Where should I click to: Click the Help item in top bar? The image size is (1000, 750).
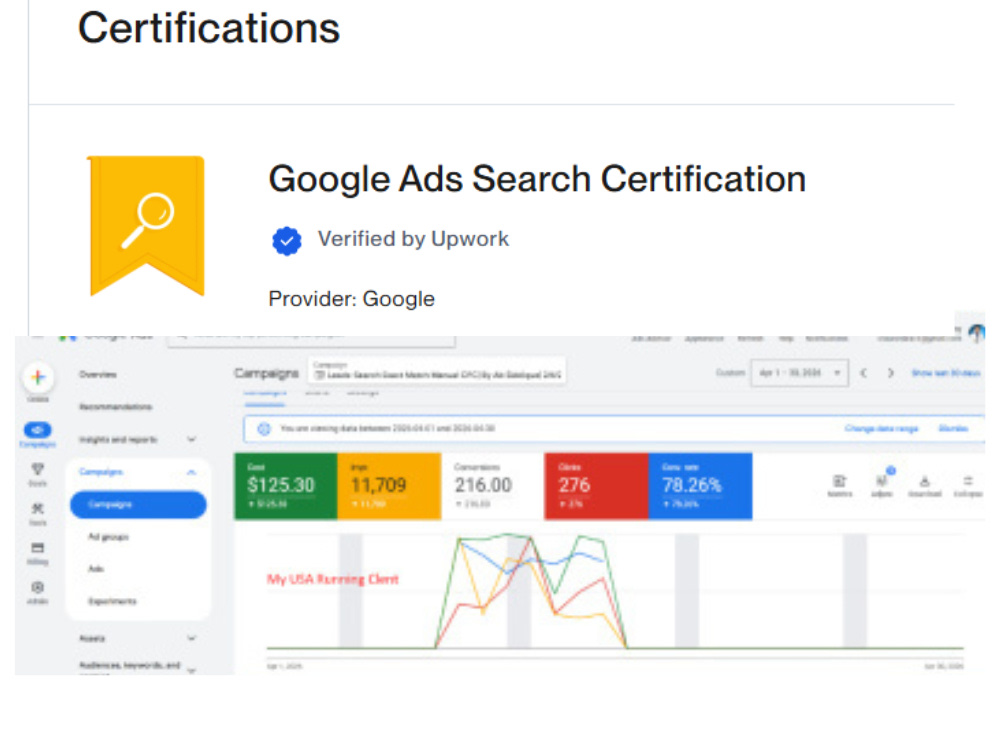786,339
